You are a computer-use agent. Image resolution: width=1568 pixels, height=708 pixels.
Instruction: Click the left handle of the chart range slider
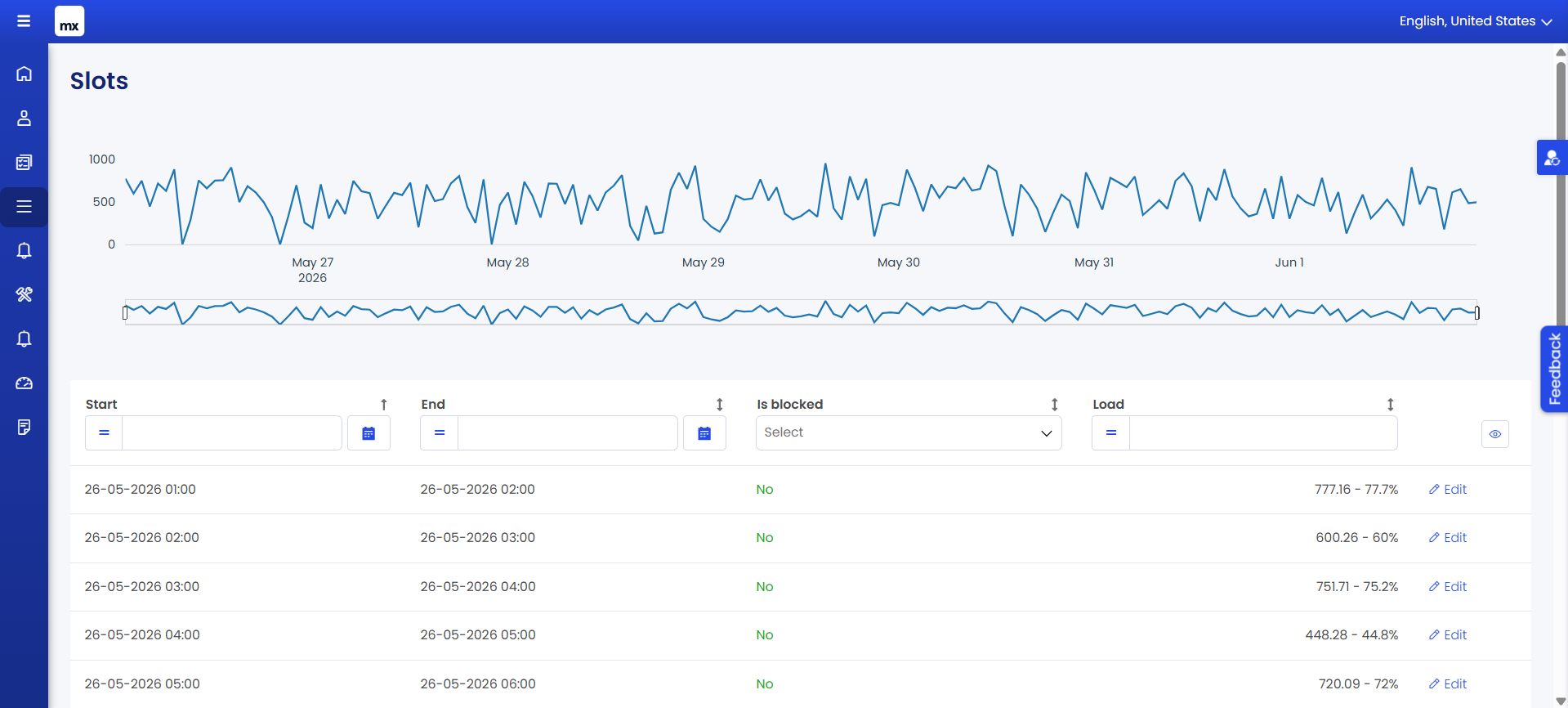125,312
